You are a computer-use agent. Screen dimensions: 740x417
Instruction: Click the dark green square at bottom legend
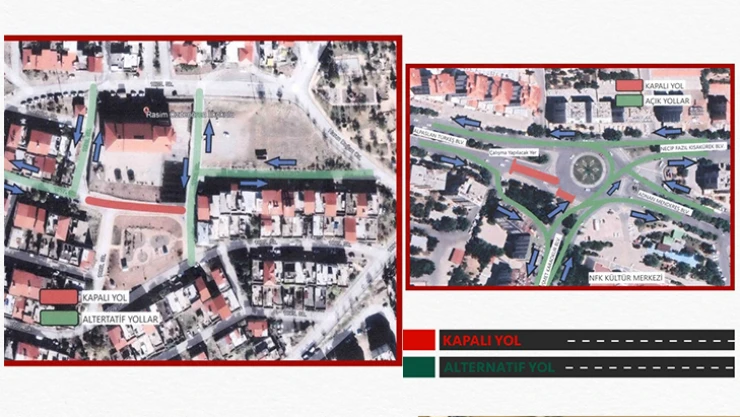(419, 367)
